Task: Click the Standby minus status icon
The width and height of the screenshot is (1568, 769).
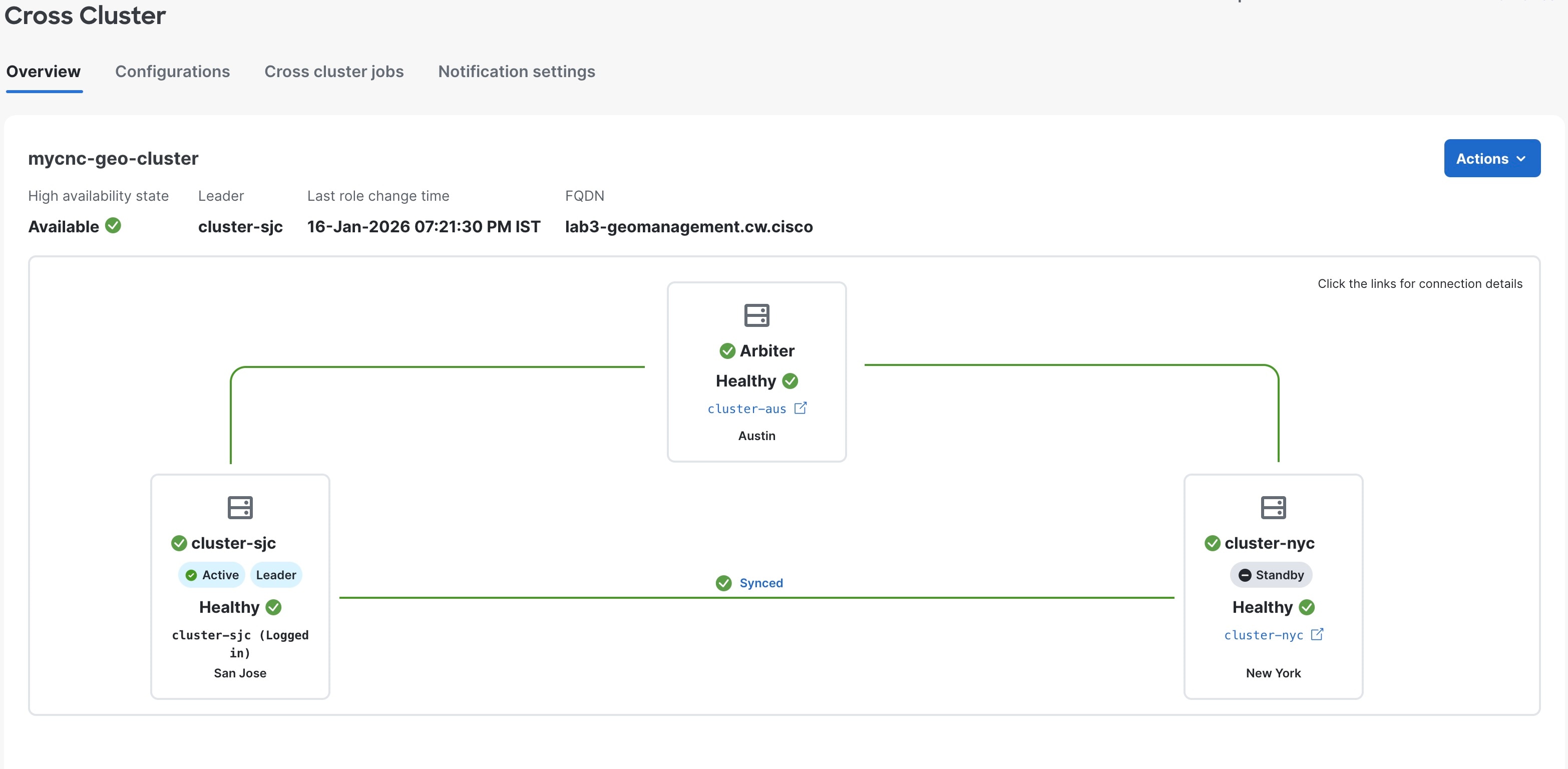Action: click(1245, 575)
